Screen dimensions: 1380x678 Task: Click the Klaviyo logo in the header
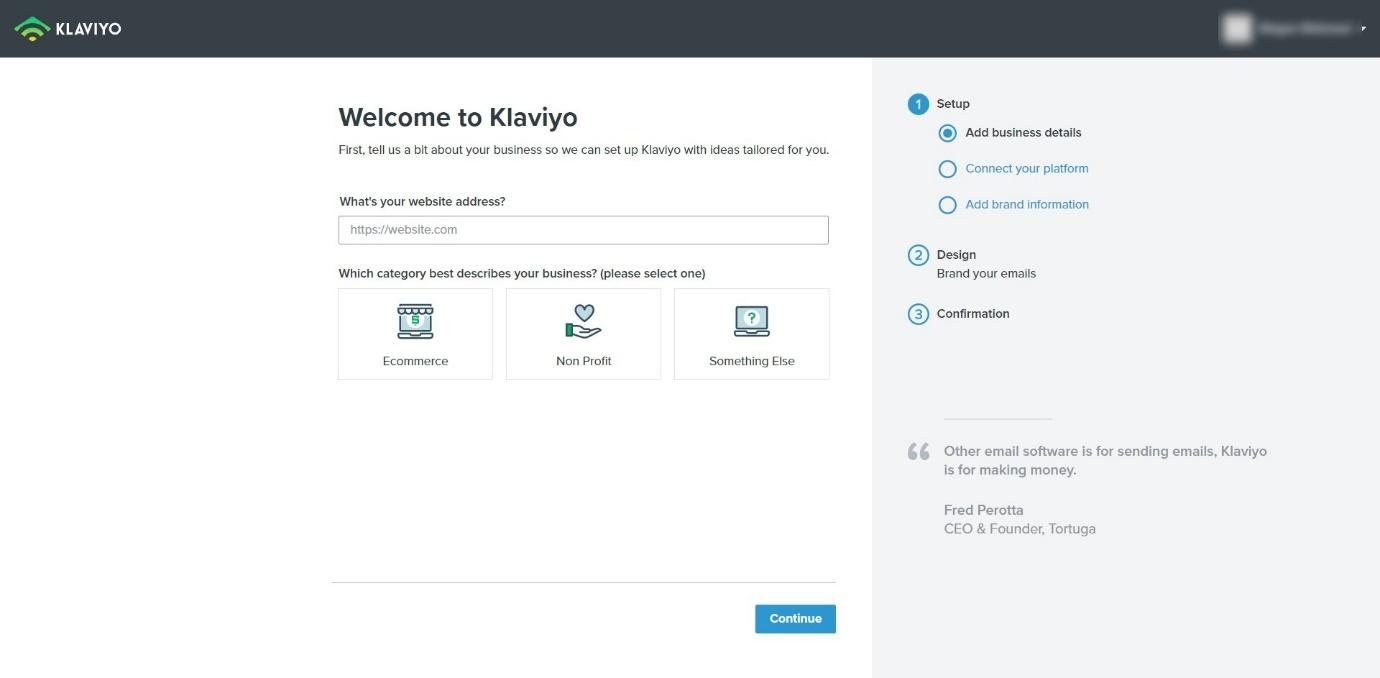[68, 29]
